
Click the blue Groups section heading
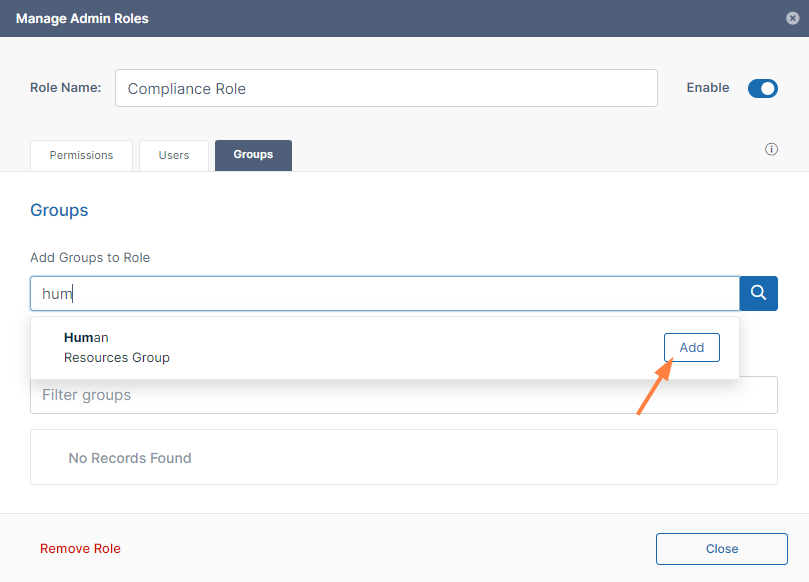click(59, 210)
